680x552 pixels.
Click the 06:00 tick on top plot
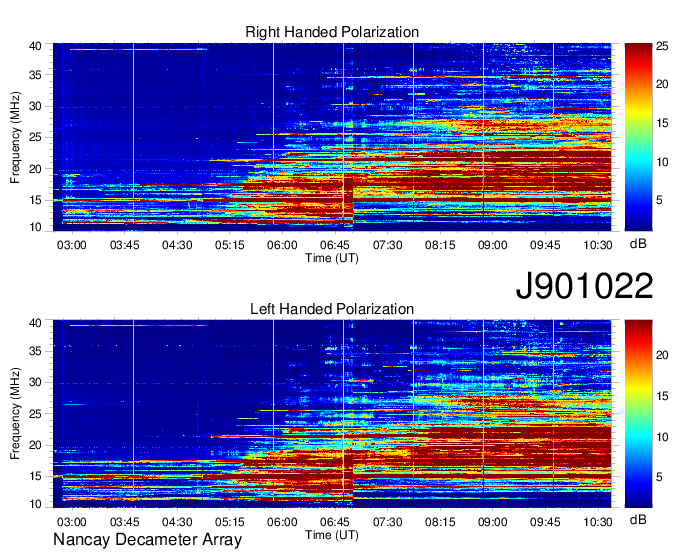(282, 245)
